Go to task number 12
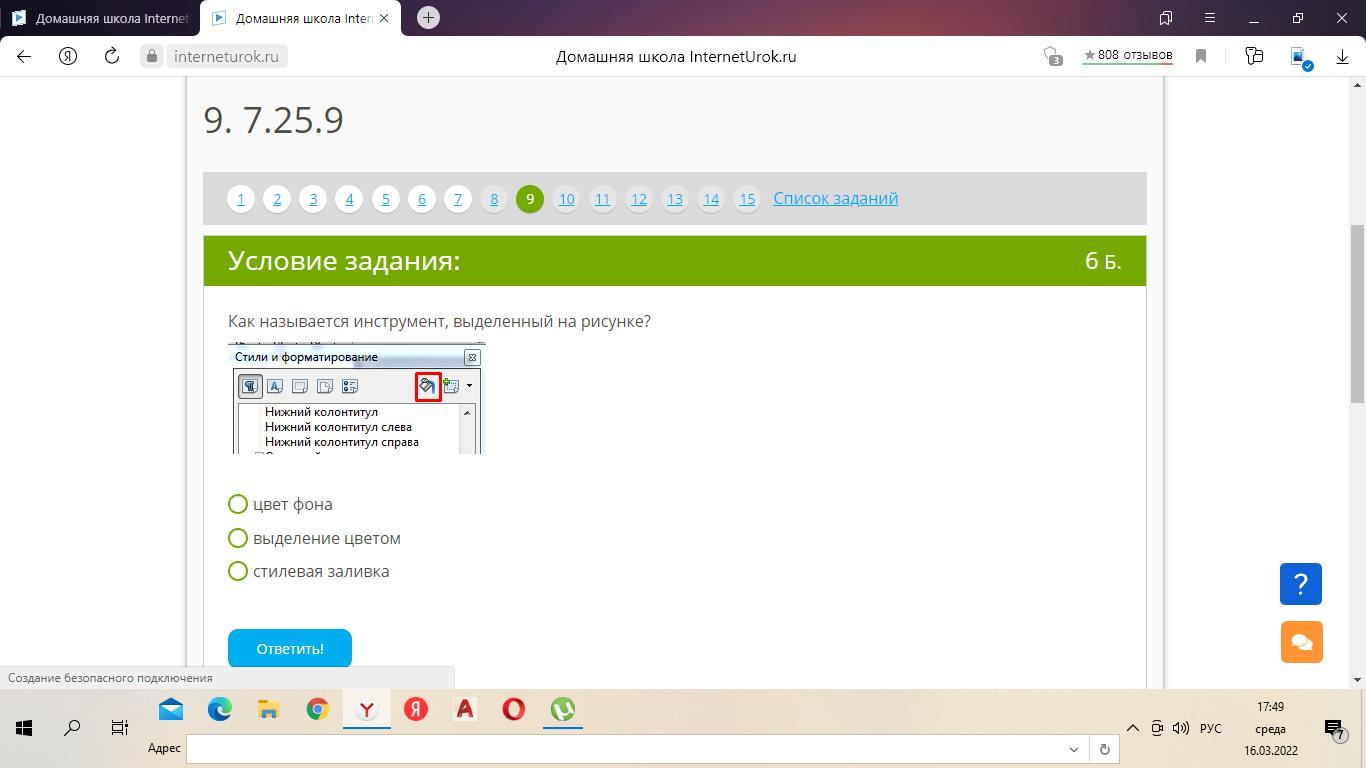This screenshot has height=768, width=1366. 638,199
